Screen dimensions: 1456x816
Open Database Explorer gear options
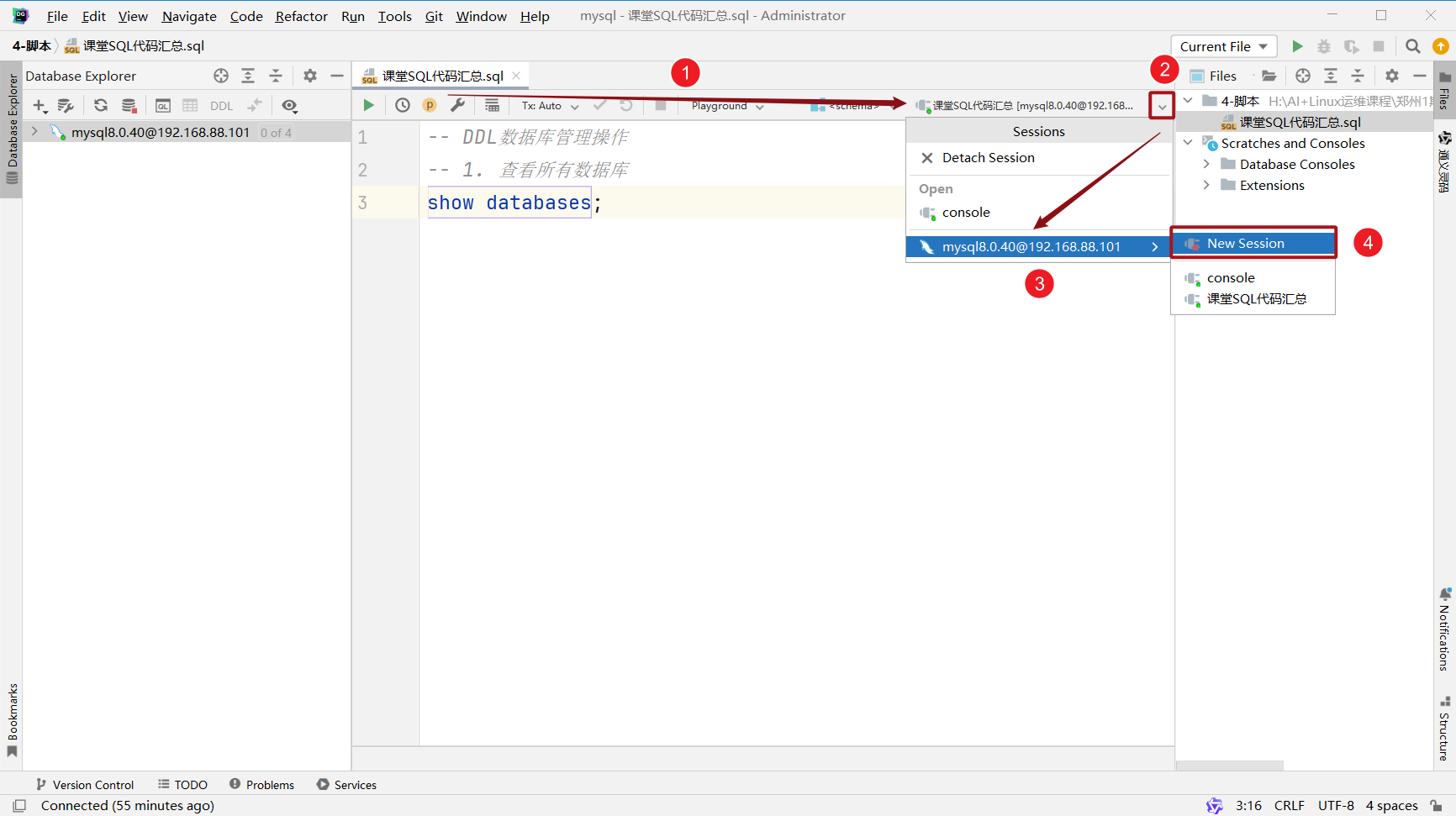(310, 76)
